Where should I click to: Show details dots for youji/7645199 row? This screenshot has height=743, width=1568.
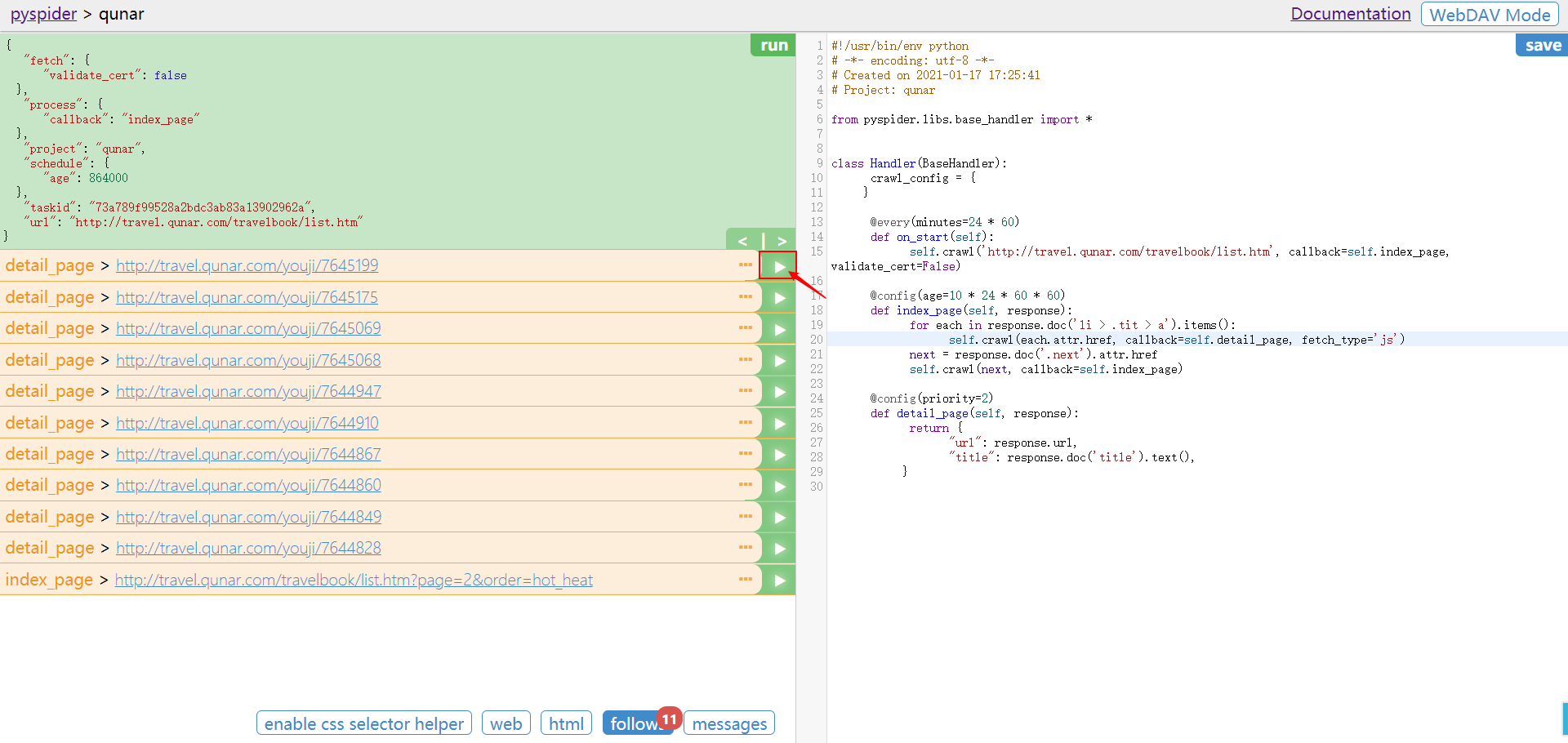point(746,265)
